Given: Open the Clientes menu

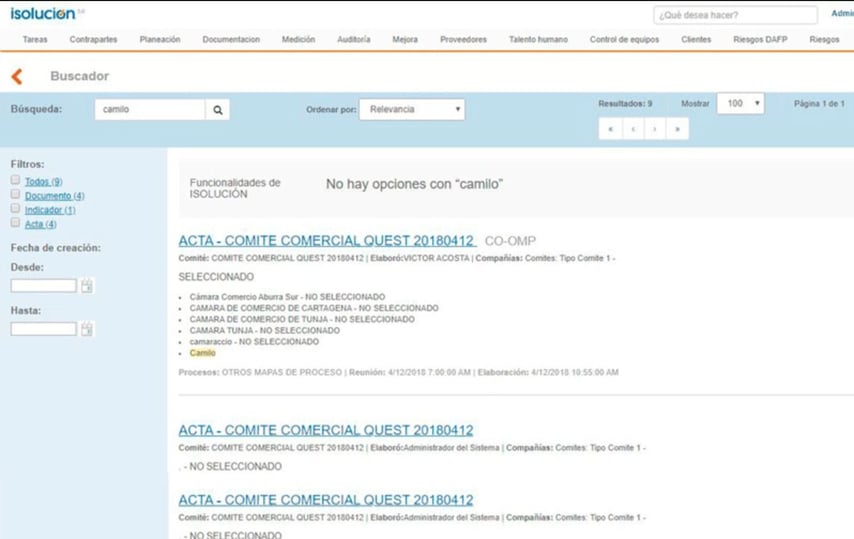Looking at the screenshot, I should click(x=696, y=39).
